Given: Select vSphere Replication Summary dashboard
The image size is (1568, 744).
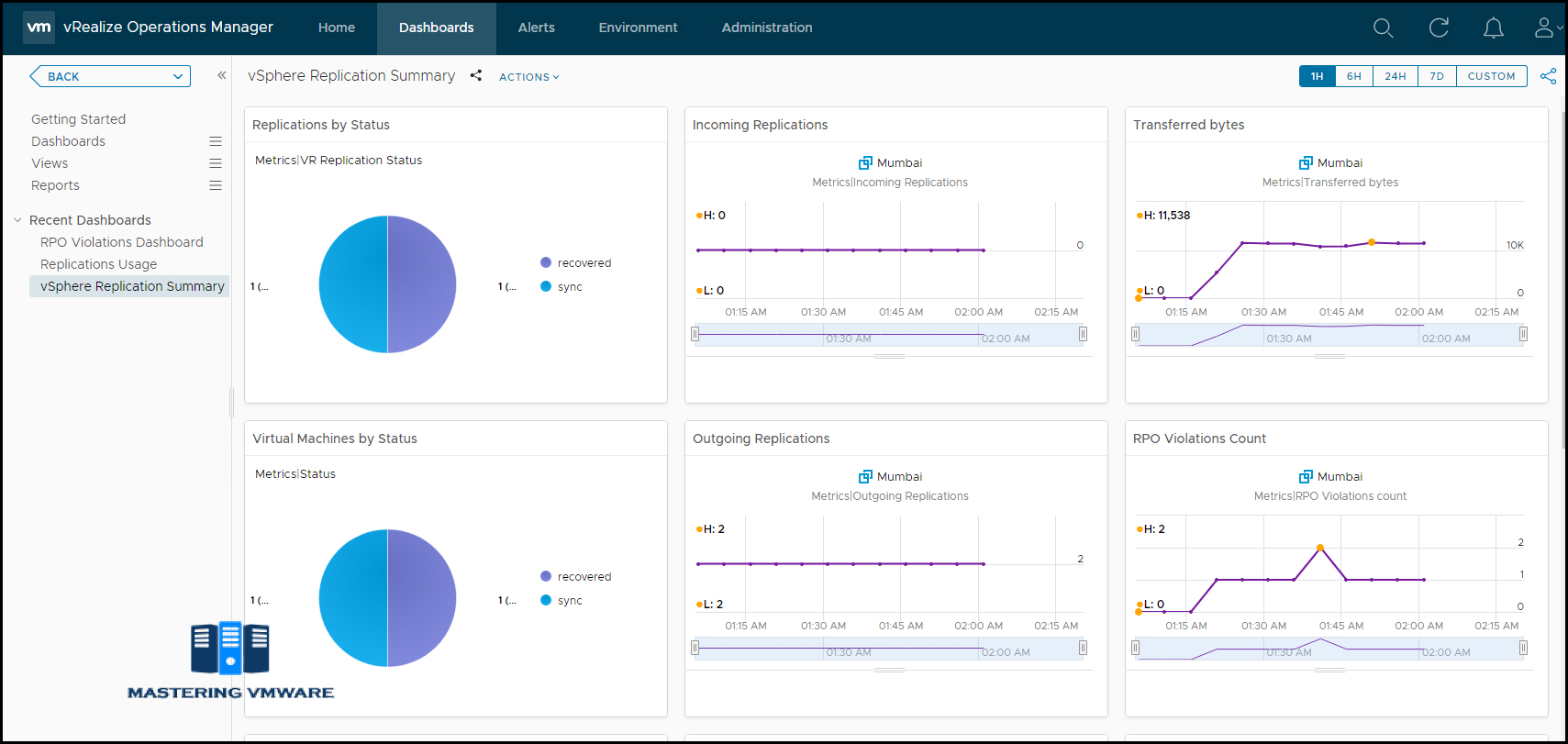Looking at the screenshot, I should tap(129, 286).
